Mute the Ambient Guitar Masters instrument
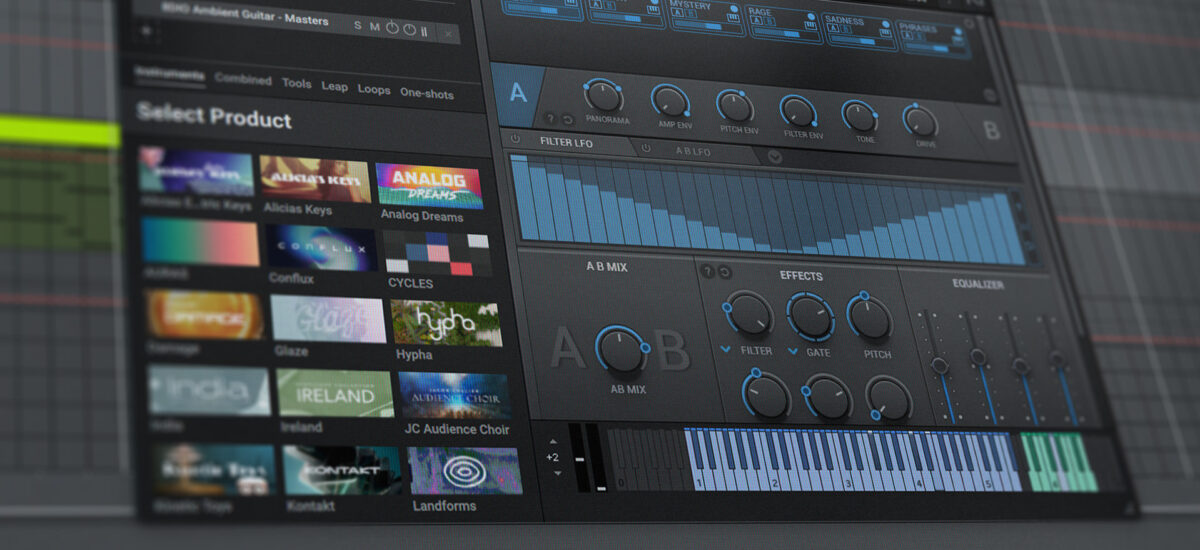Viewport: 1200px width, 550px height. click(374, 28)
